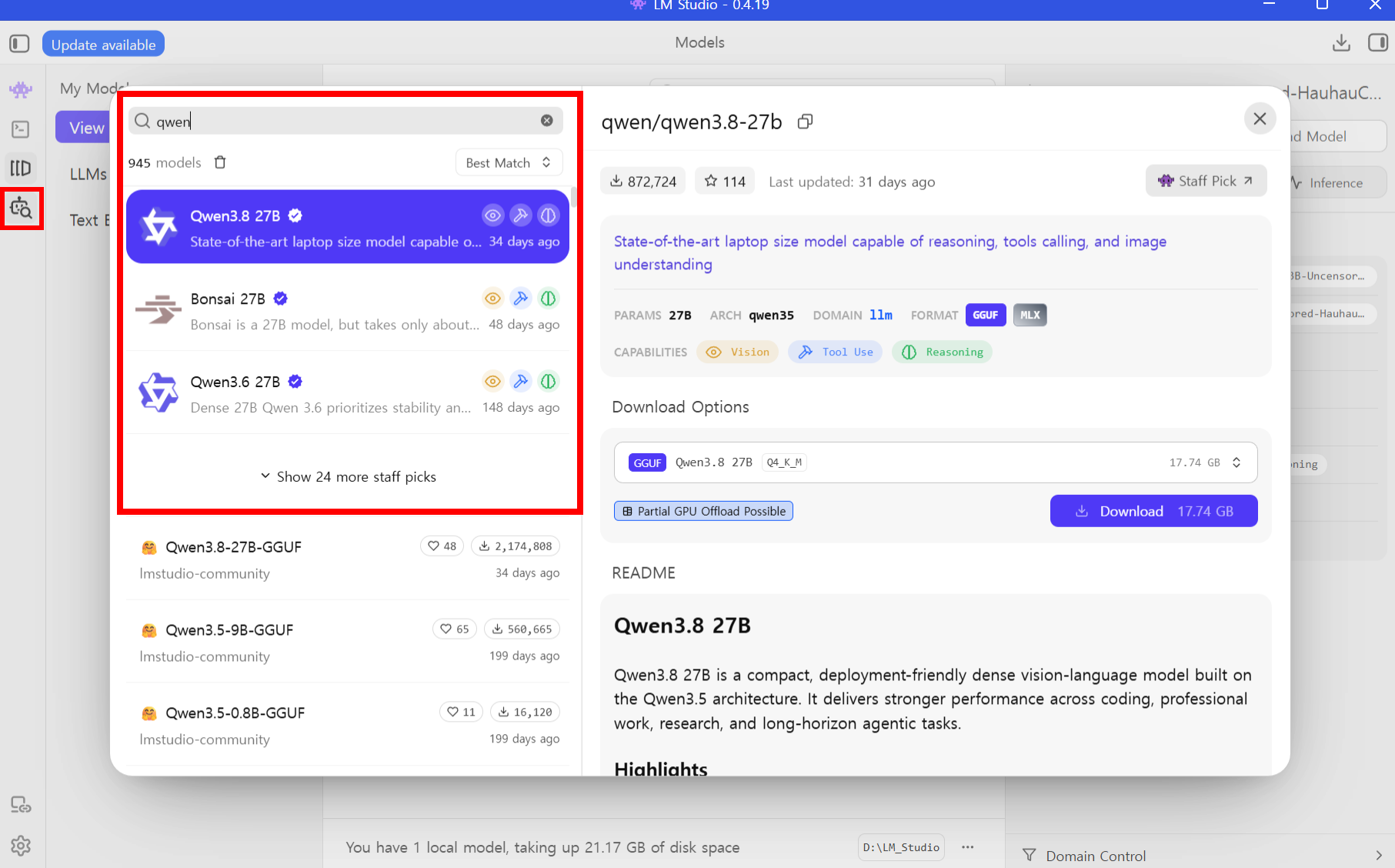Open the Q4_K_M quantization download option dropdown
This screenshot has height=868, width=1395.
[x=936, y=462]
